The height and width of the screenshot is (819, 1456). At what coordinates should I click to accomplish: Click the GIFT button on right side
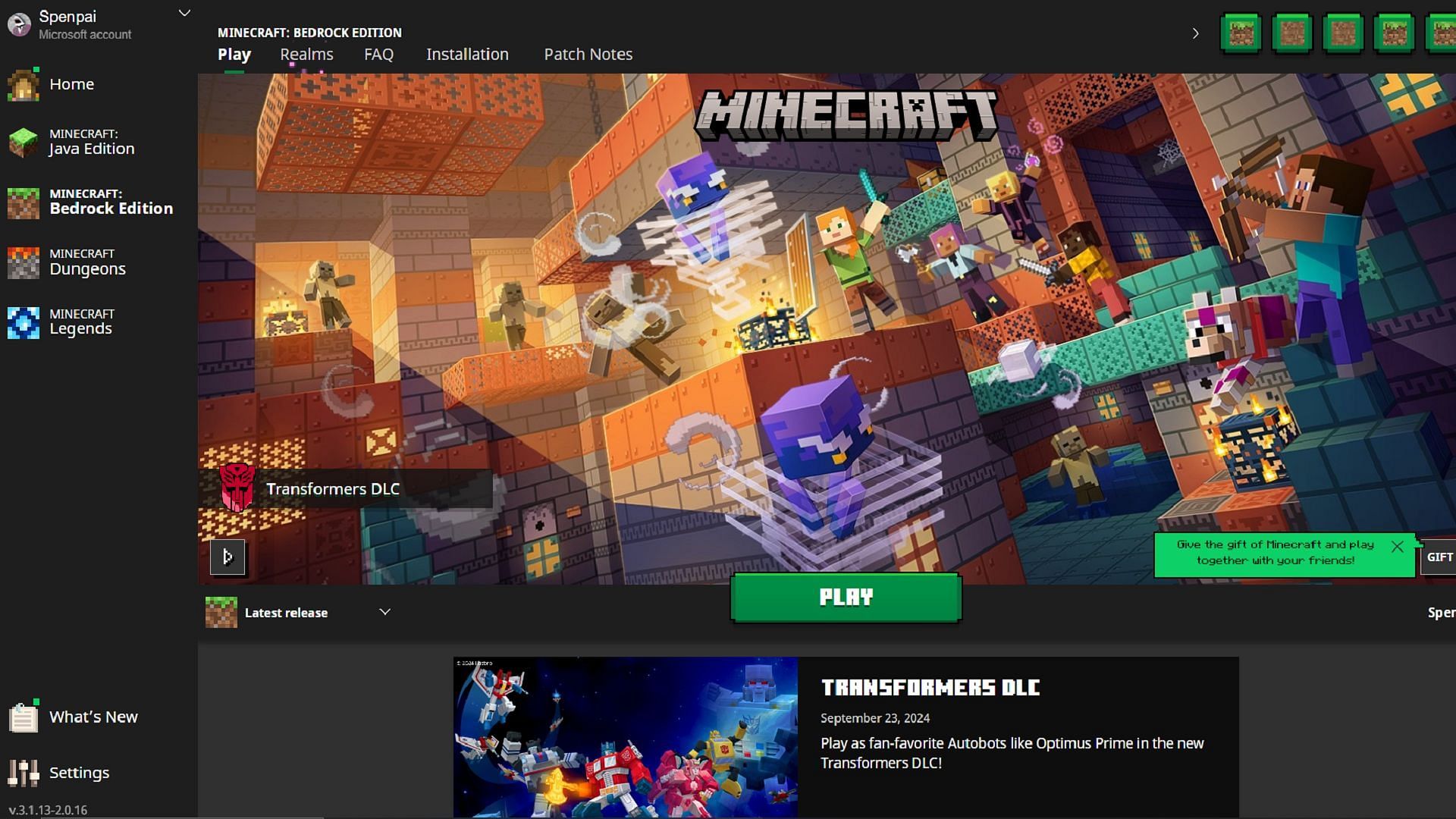coord(1442,557)
